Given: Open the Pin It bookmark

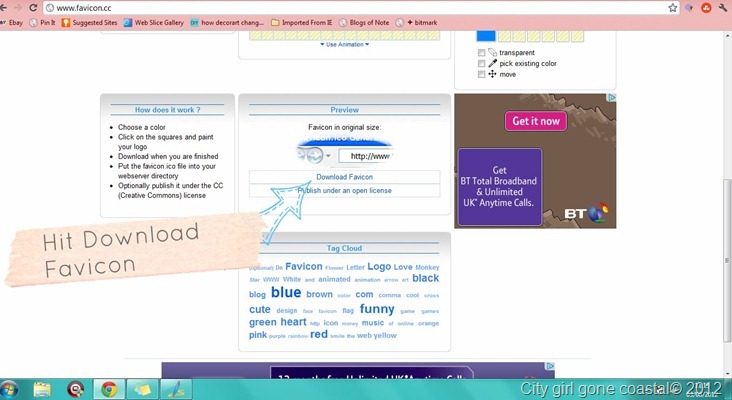Looking at the screenshot, I should click(42, 22).
